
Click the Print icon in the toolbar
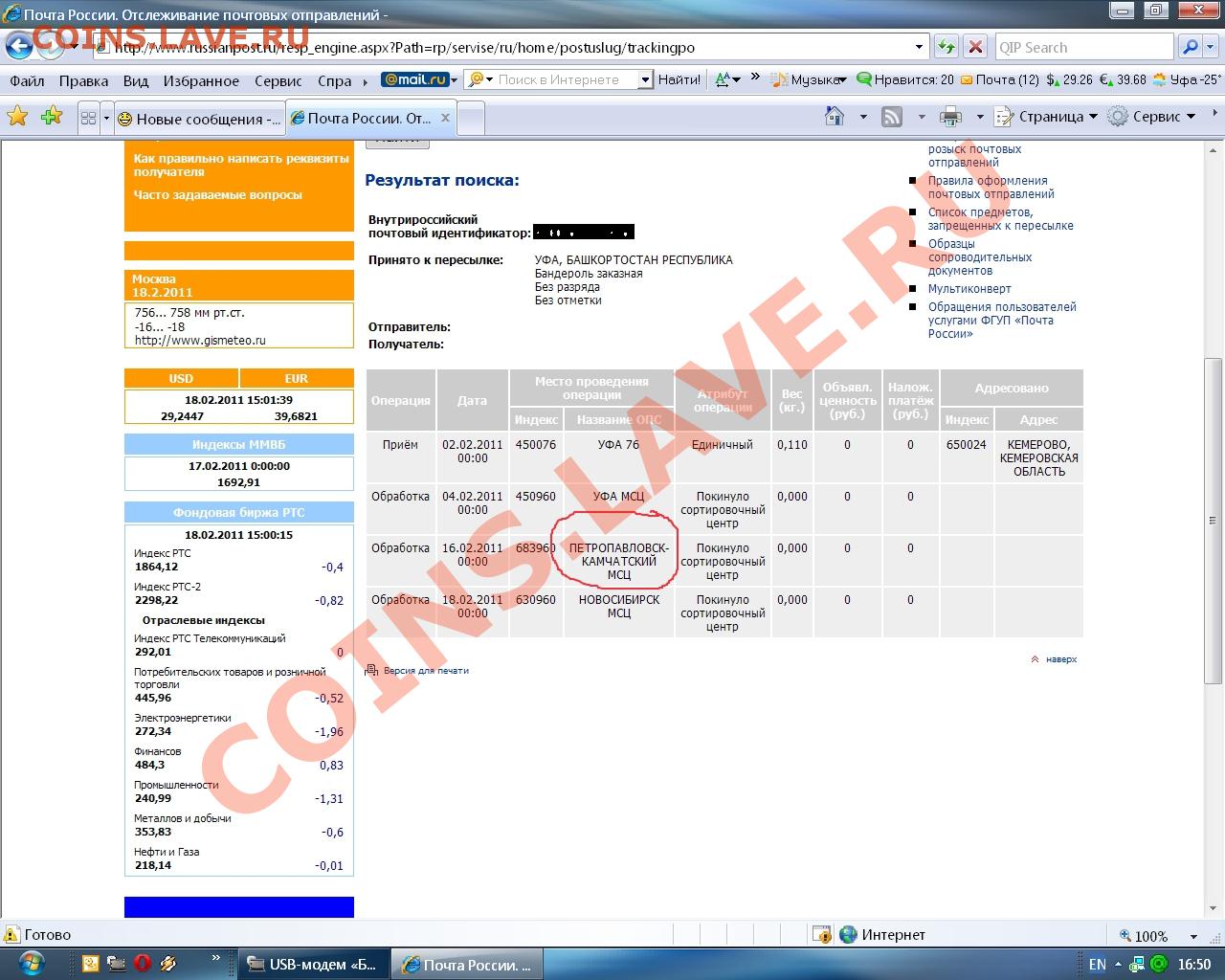[950, 117]
